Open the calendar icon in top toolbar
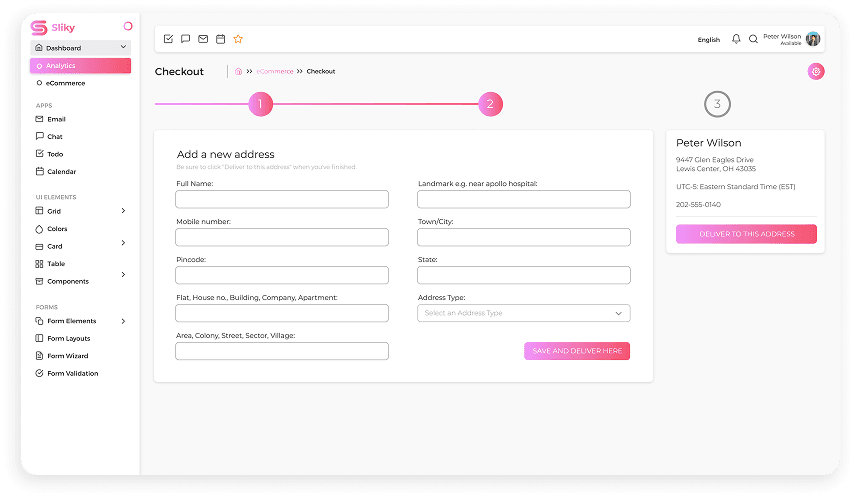 tap(220, 39)
